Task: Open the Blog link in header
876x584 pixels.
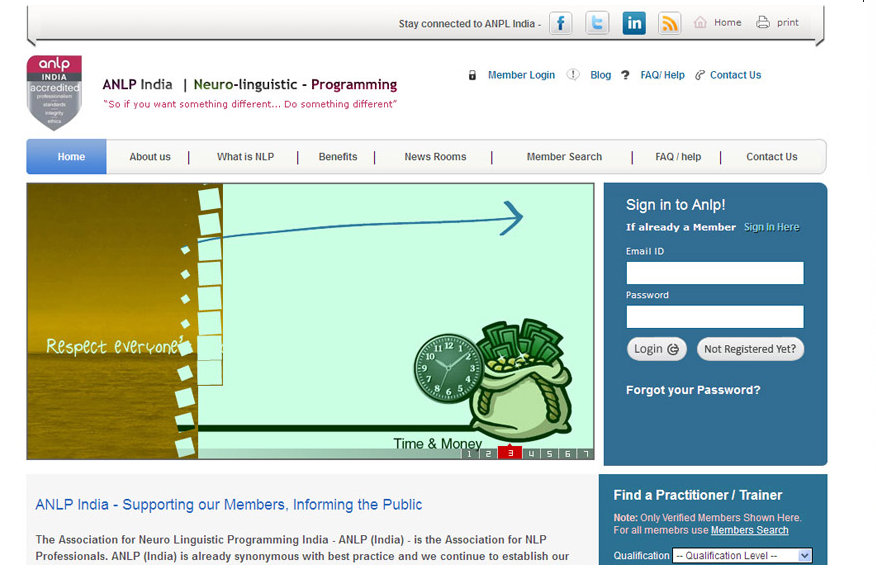Action: (x=601, y=75)
